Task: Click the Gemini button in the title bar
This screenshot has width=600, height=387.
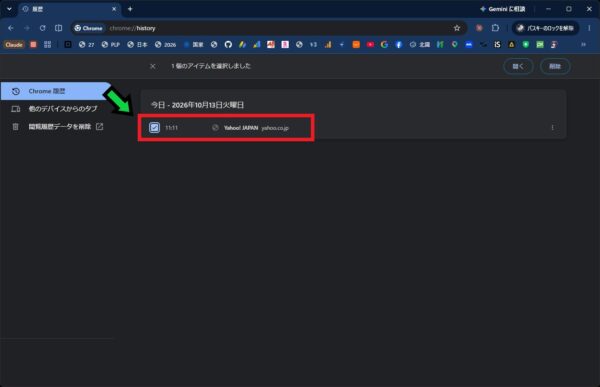Action: click(x=503, y=9)
